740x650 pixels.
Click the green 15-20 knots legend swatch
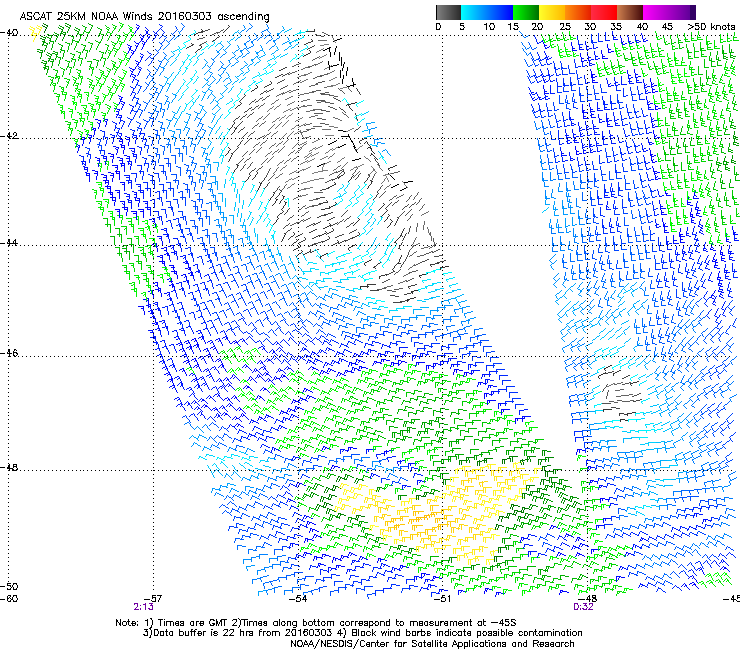[526, 12]
